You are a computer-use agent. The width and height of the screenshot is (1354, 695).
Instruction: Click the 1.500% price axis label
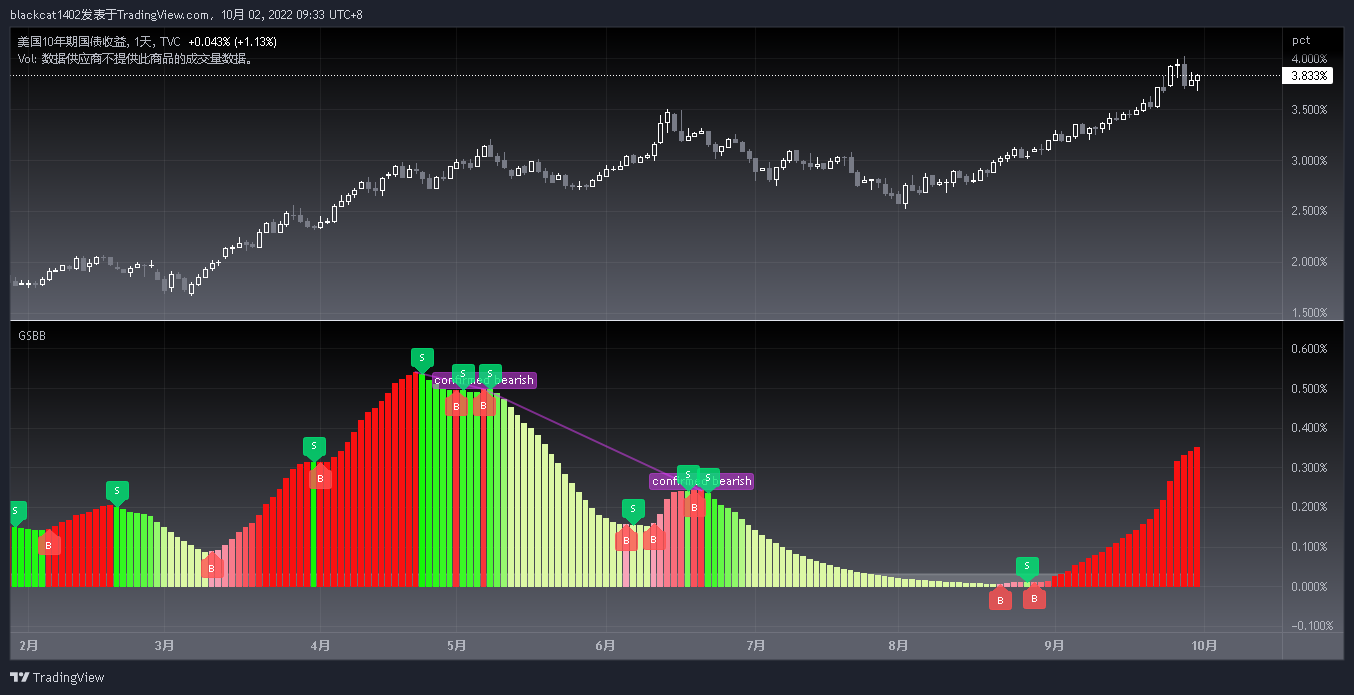pos(1309,313)
